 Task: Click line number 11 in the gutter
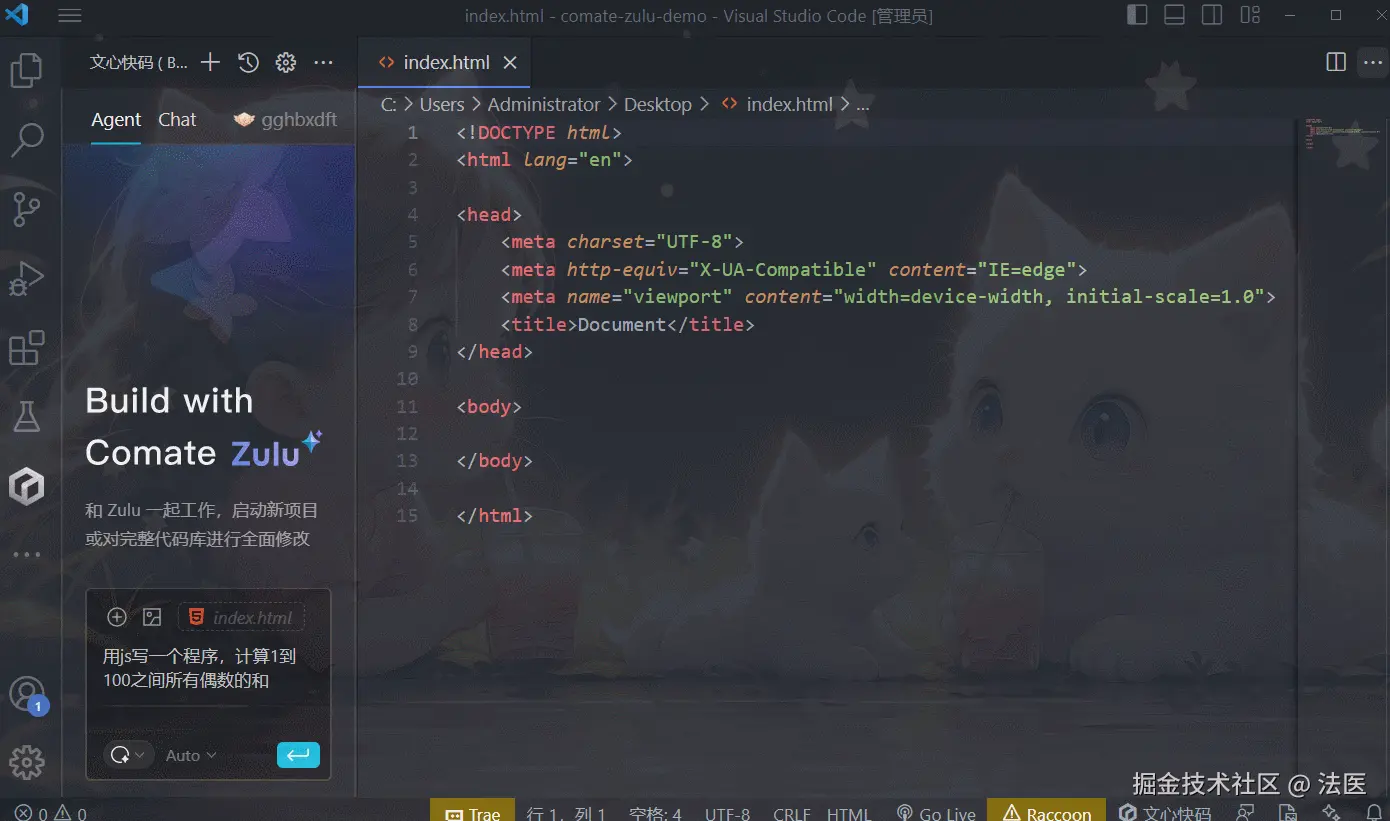pyautogui.click(x=407, y=406)
